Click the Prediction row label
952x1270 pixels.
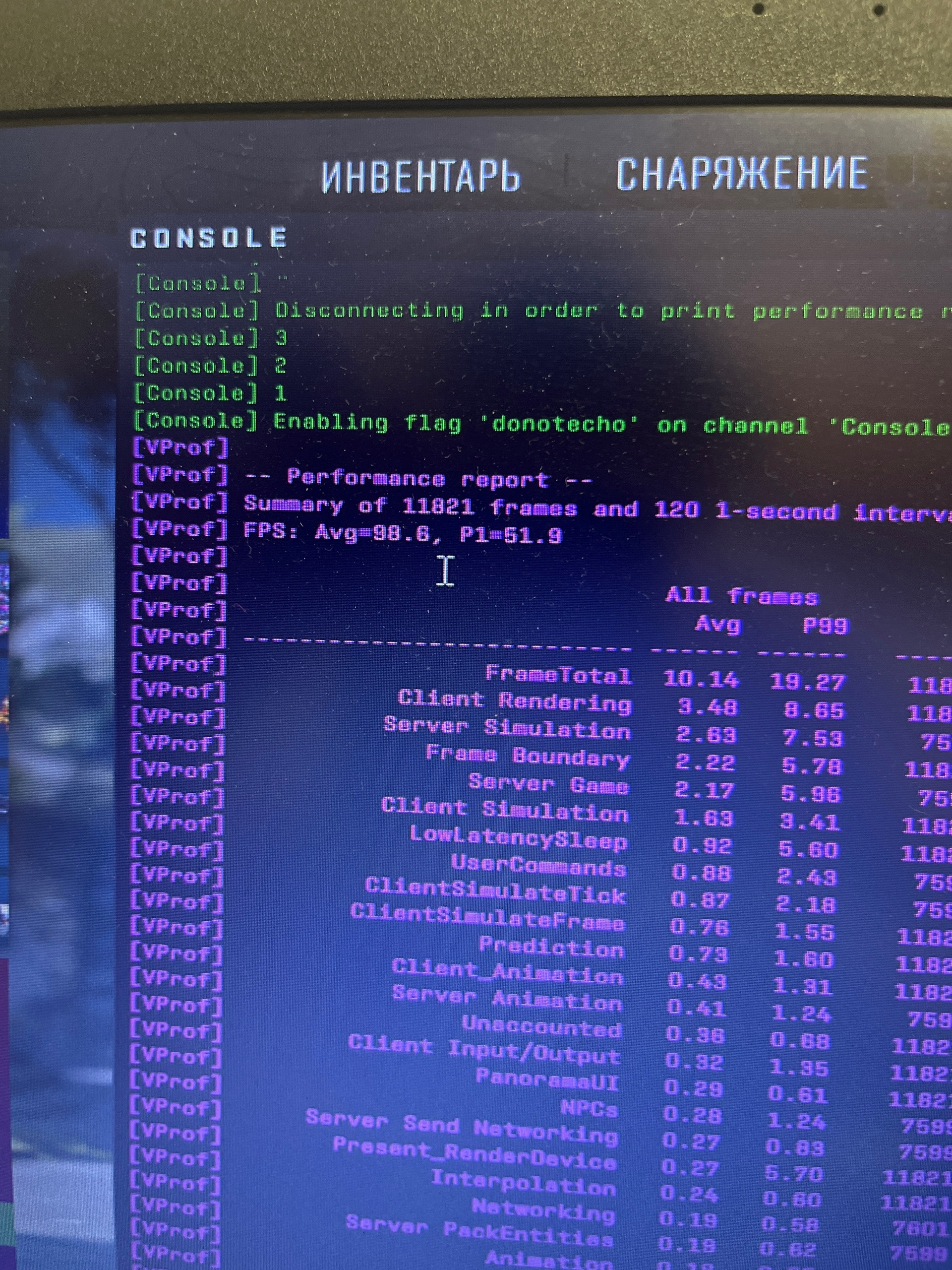tap(551, 947)
